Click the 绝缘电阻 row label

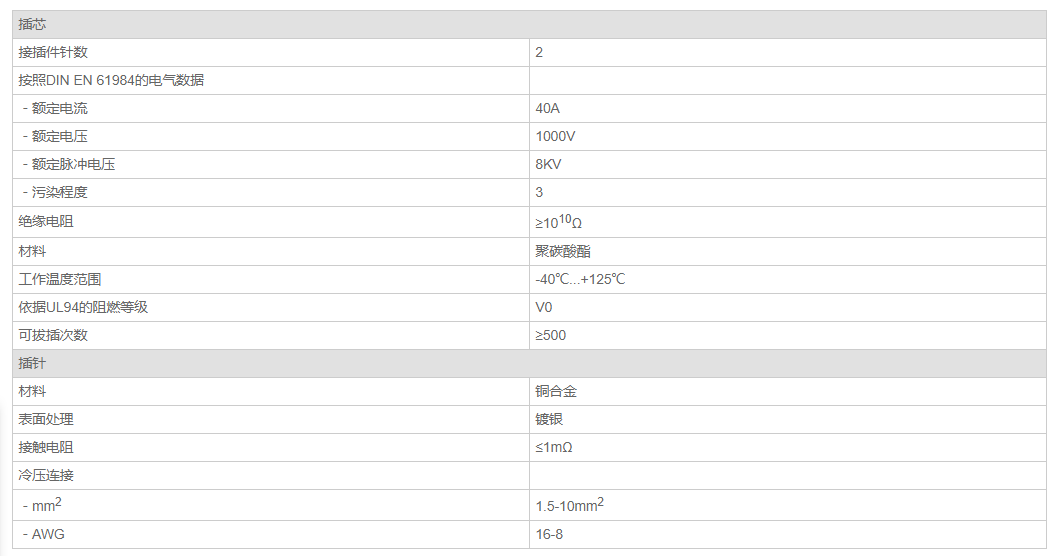coord(46,221)
